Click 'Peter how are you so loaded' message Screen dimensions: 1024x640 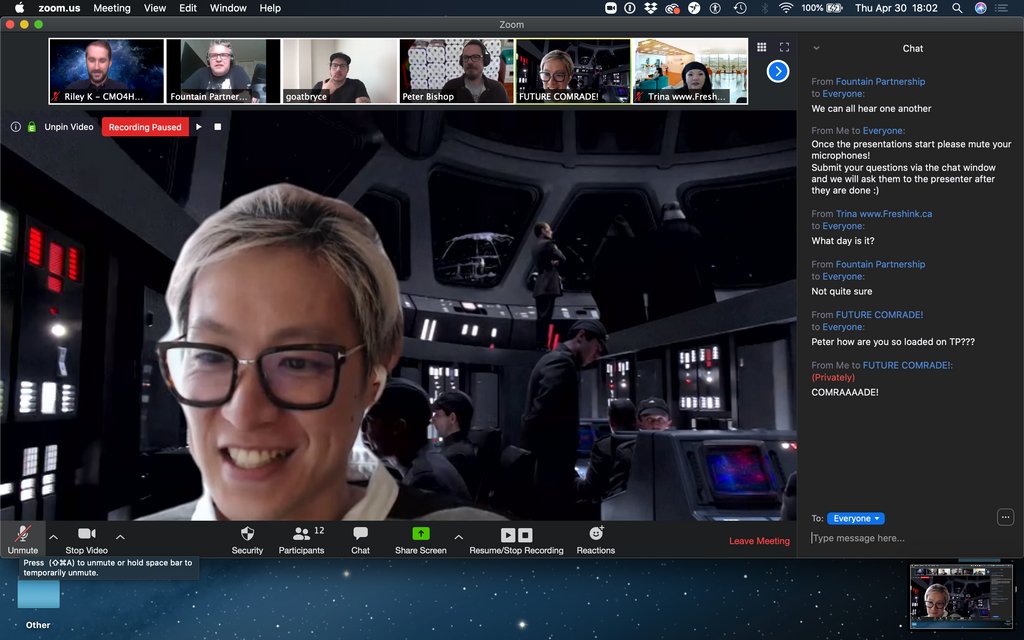coord(893,342)
